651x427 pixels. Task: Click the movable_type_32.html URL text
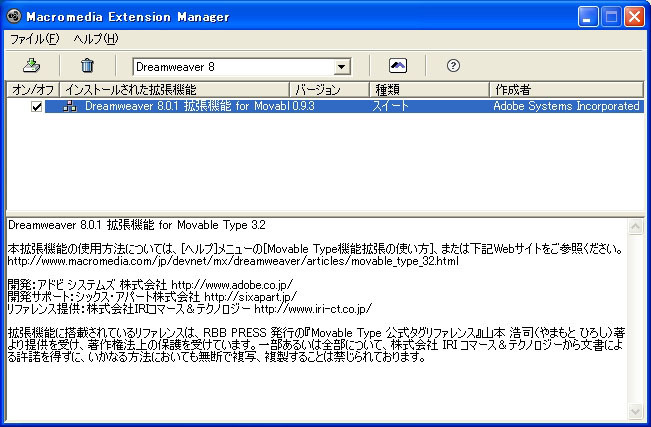233,261
